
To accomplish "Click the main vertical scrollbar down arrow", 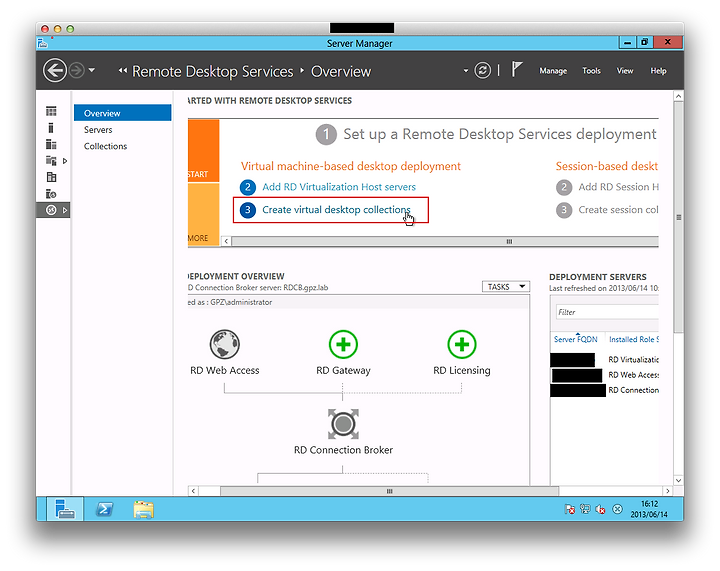I will tap(679, 480).
